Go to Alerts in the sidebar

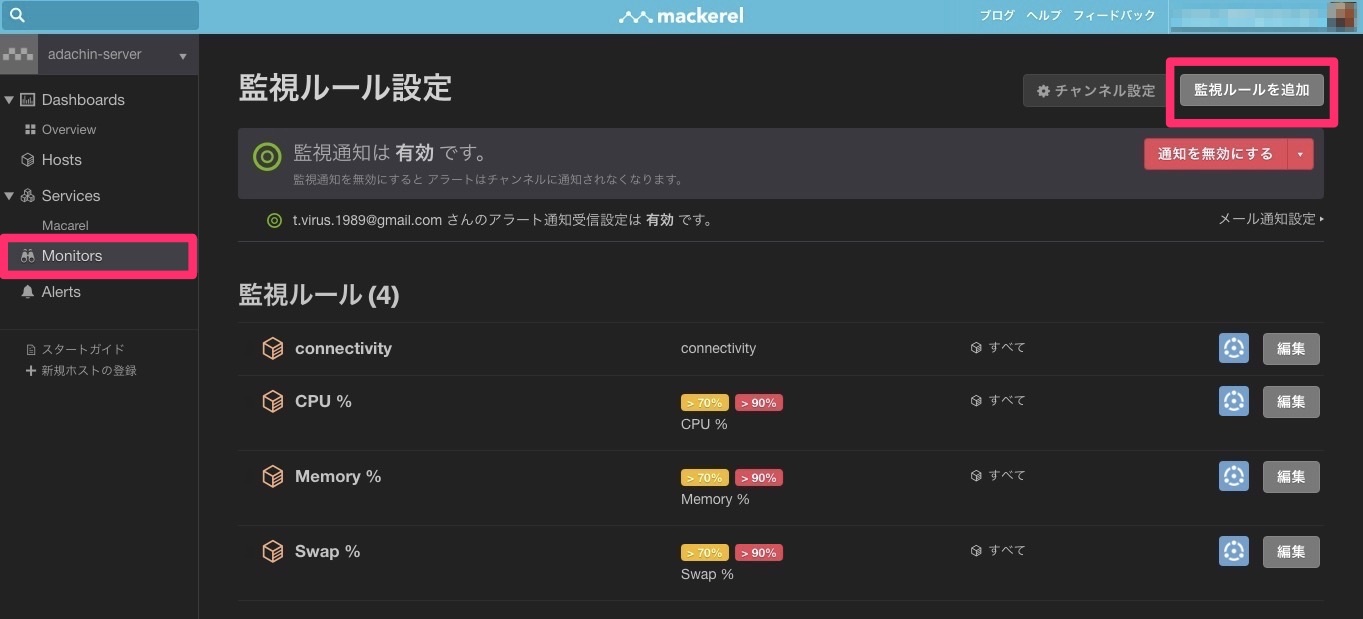coord(61,292)
